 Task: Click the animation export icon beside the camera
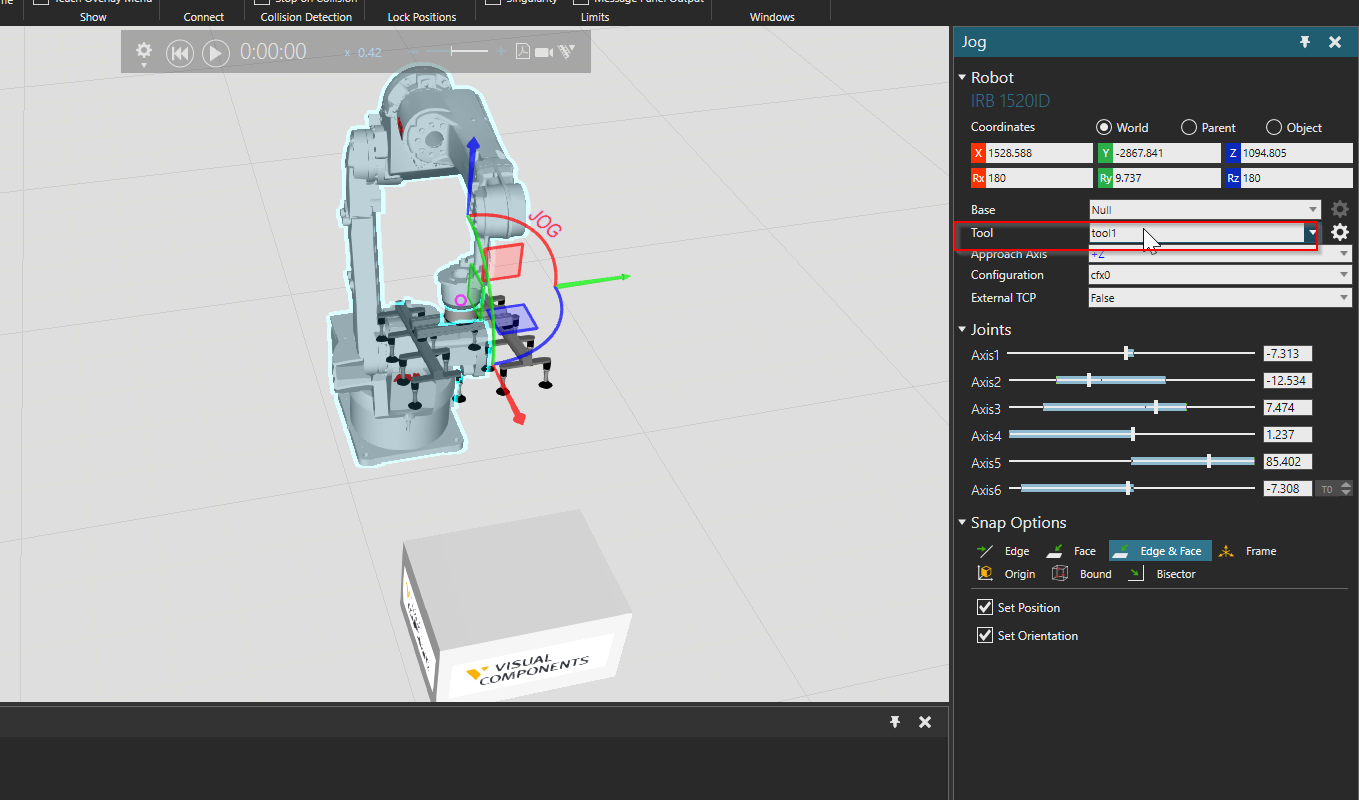click(x=567, y=52)
